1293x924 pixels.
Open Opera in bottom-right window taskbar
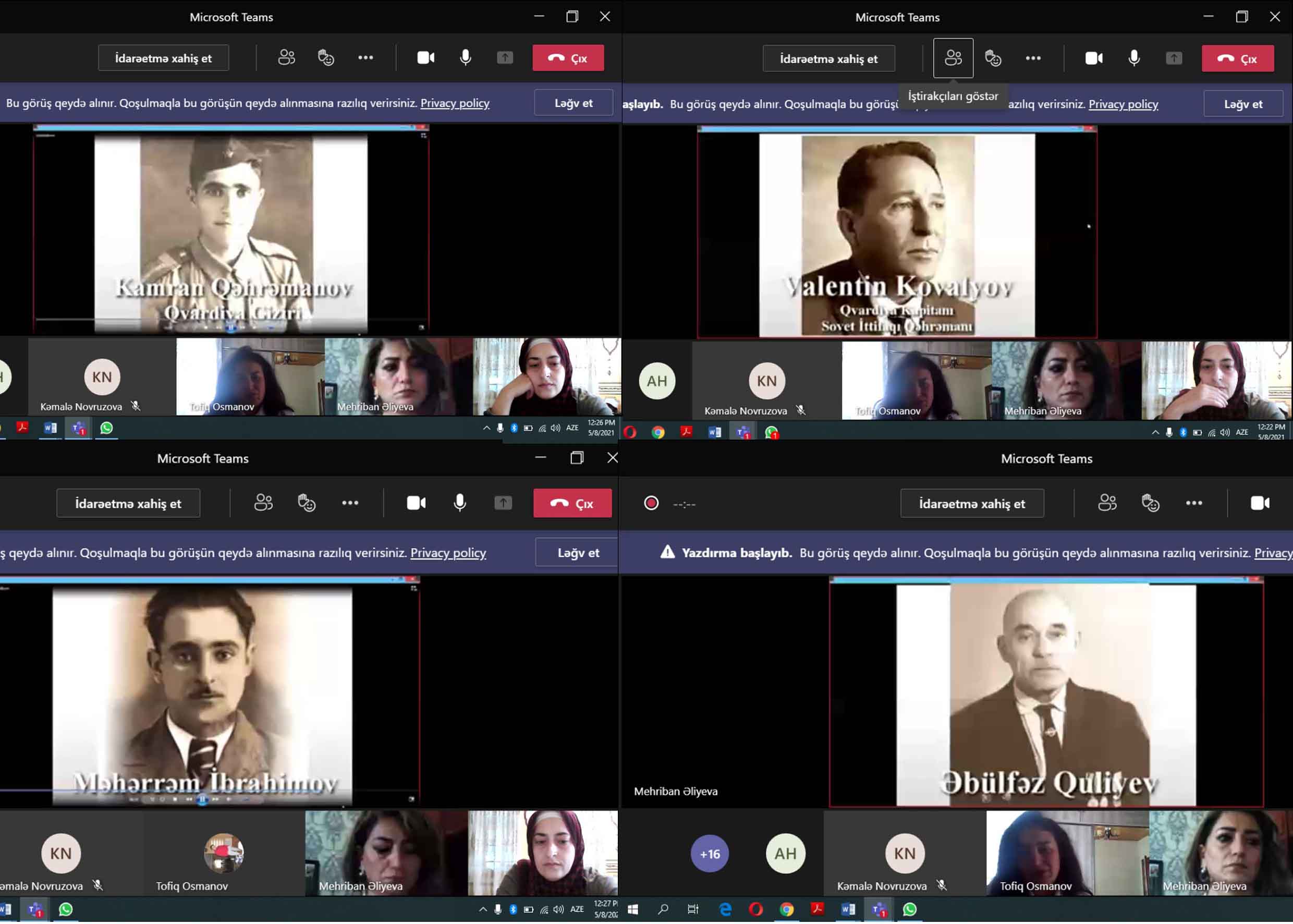pyautogui.click(x=755, y=909)
